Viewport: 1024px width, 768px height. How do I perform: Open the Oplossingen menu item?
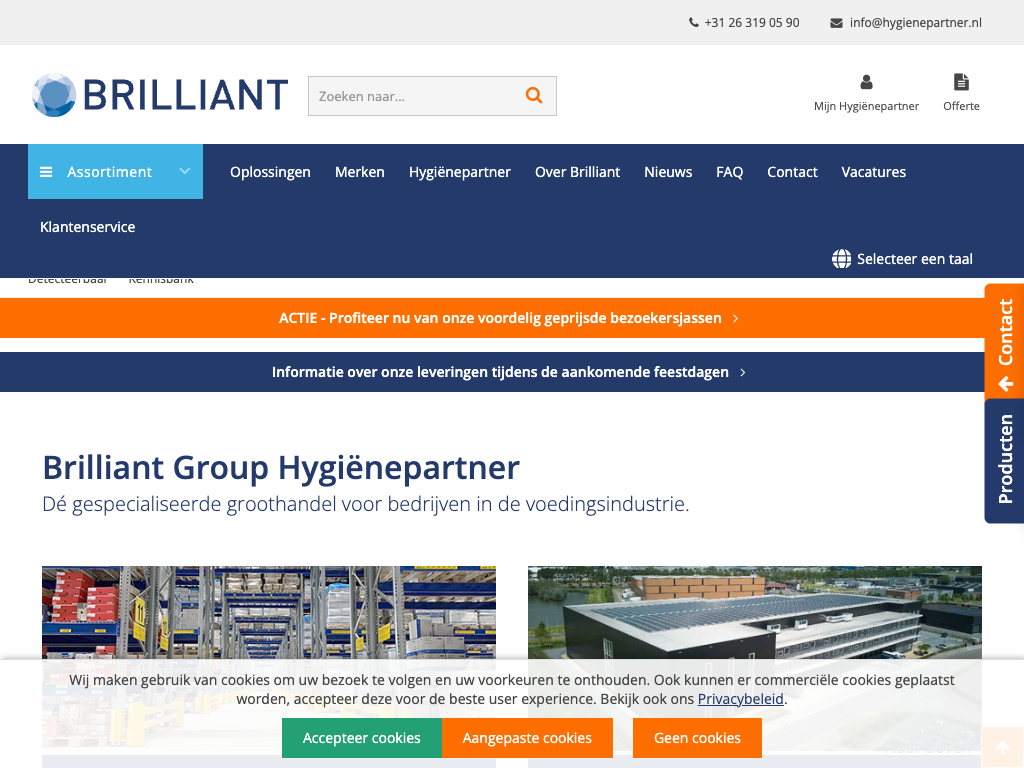(x=270, y=172)
